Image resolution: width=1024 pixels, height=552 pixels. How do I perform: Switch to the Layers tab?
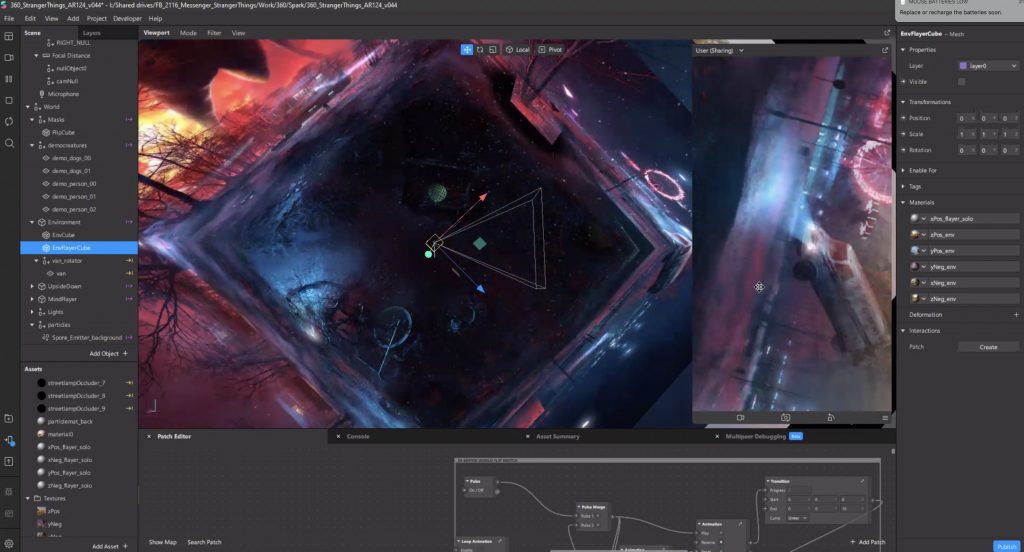coord(91,33)
